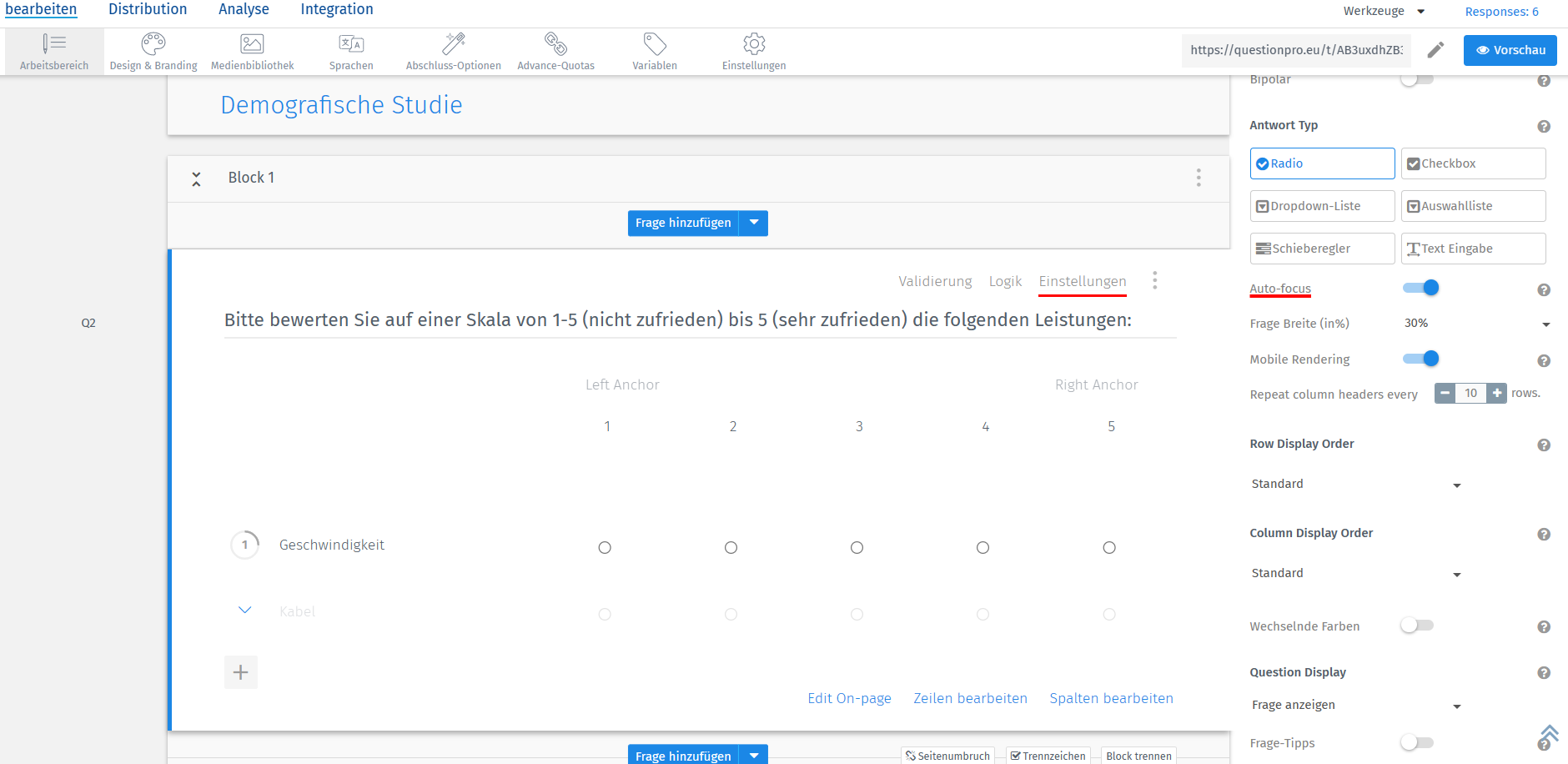This screenshot has height=764, width=1568.
Task: Open the Variablen tag icon
Action: (655, 43)
